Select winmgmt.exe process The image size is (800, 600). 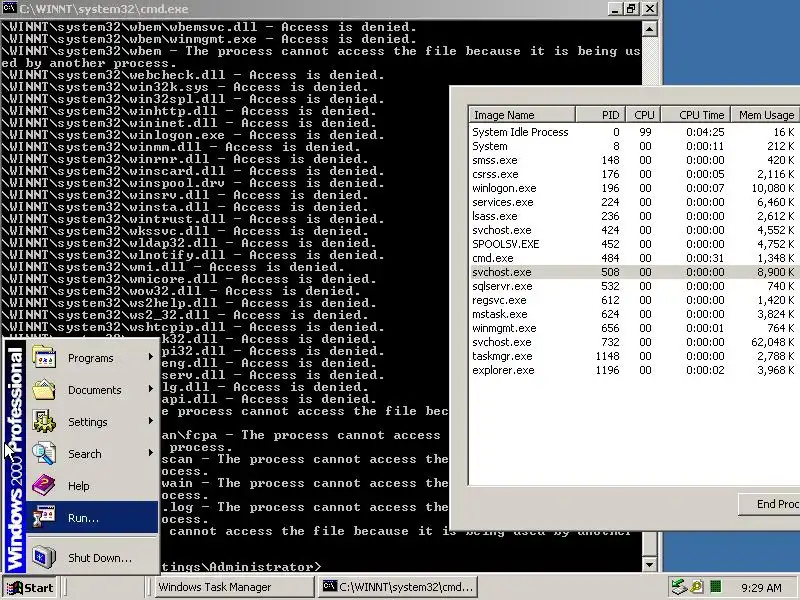(x=634, y=328)
